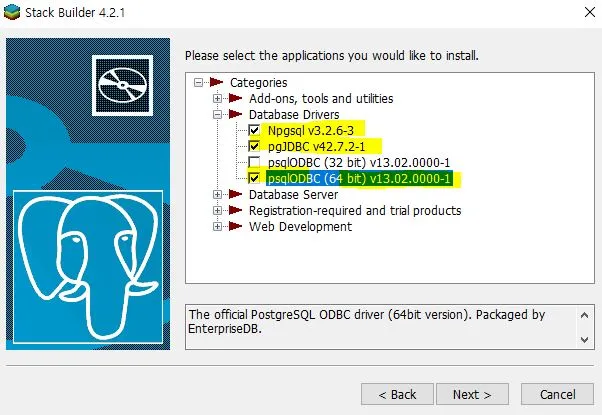Viewport: 602px width, 415px height.
Task: Click the Web Development arrow icon
Action: (235, 227)
